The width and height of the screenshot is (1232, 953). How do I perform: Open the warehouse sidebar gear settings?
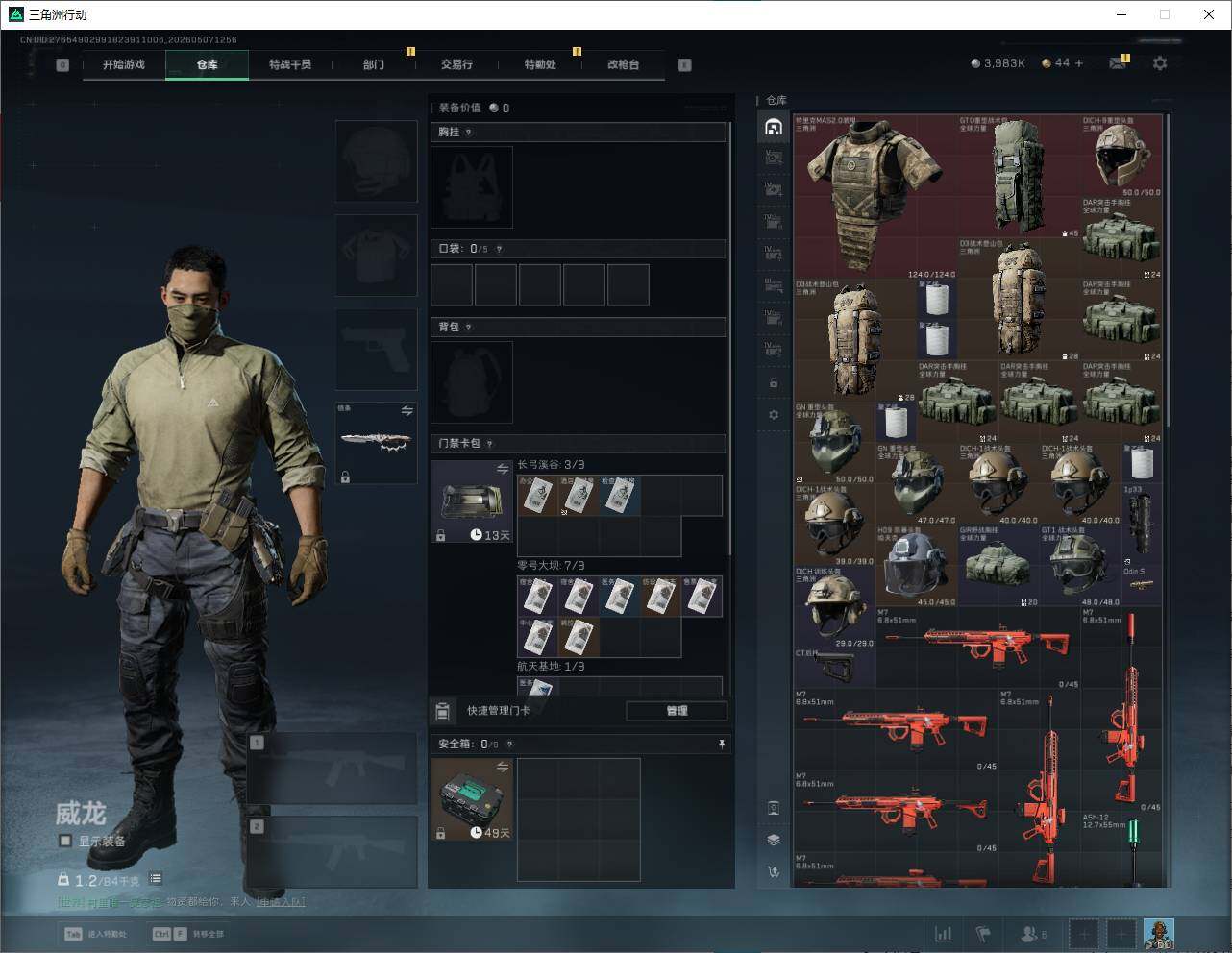point(774,415)
